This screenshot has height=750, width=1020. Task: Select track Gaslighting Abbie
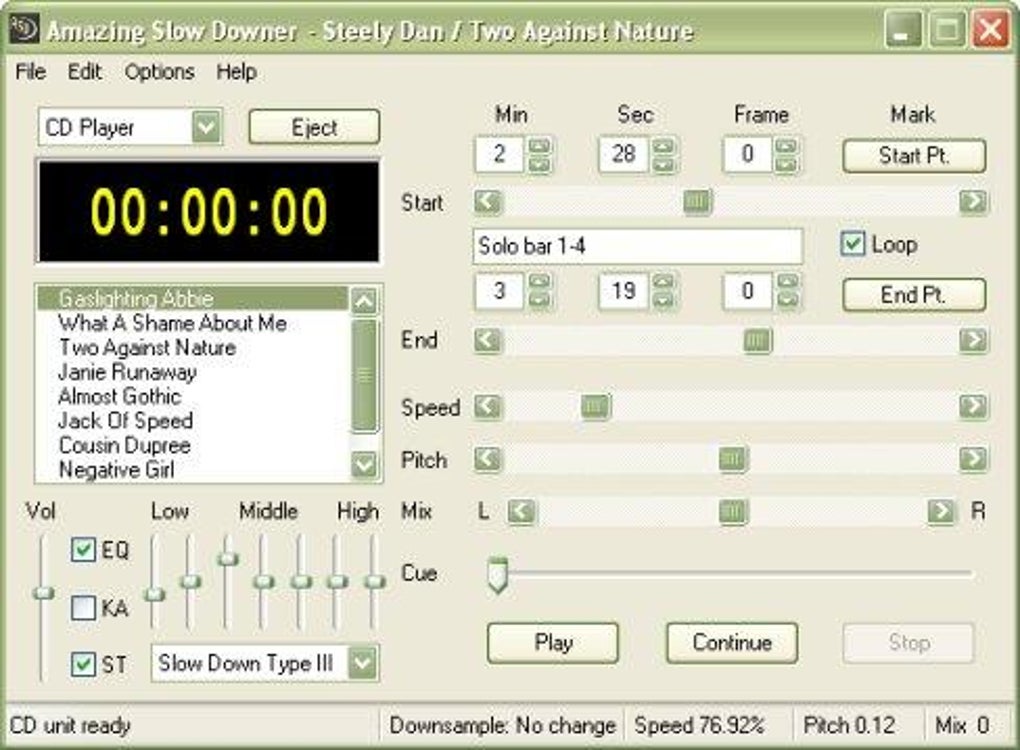coord(193,299)
